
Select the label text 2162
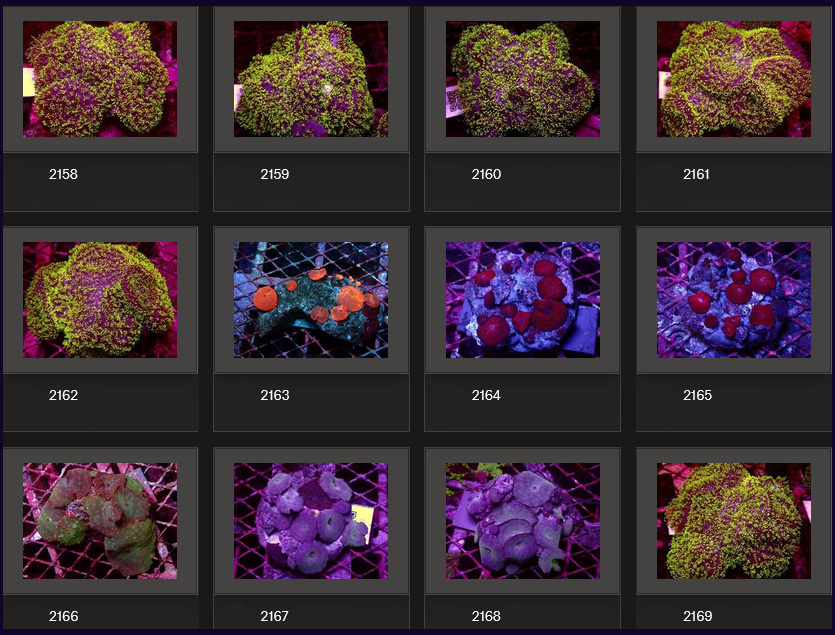click(63, 395)
